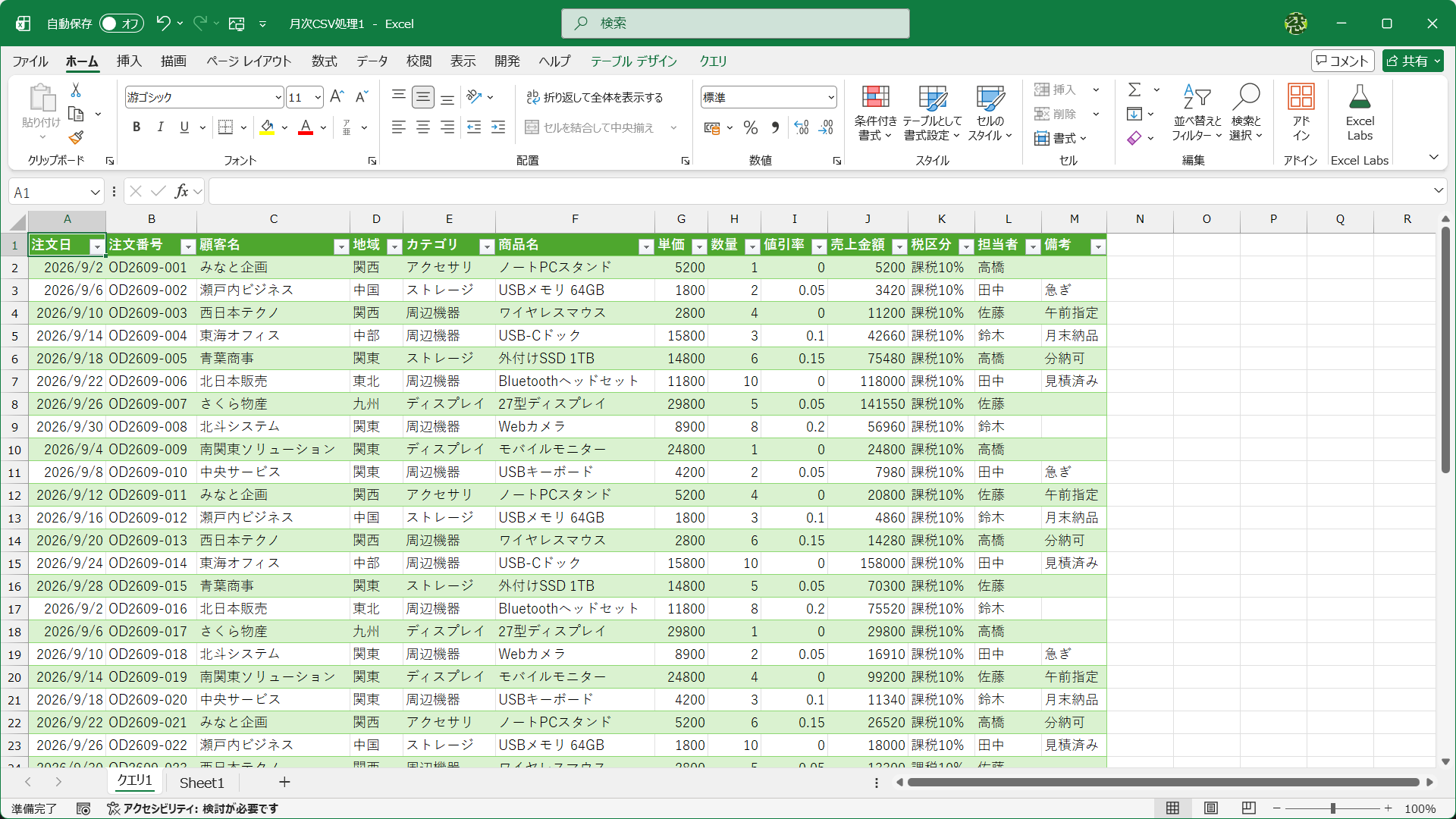Click セルを結合して中央揃え button
This screenshot has width=1456, height=819.
click(591, 127)
